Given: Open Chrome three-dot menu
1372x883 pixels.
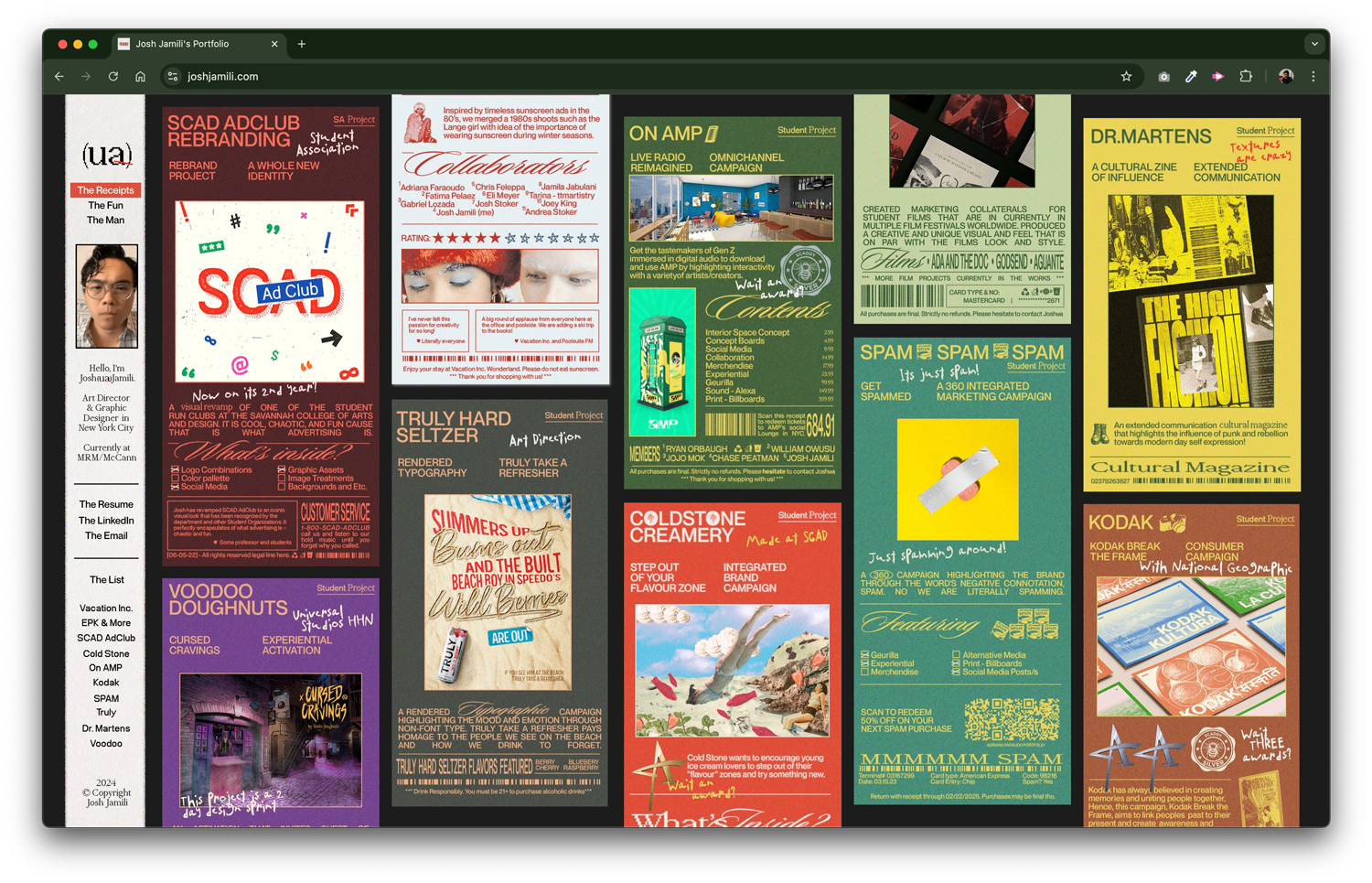Looking at the screenshot, I should [x=1313, y=77].
